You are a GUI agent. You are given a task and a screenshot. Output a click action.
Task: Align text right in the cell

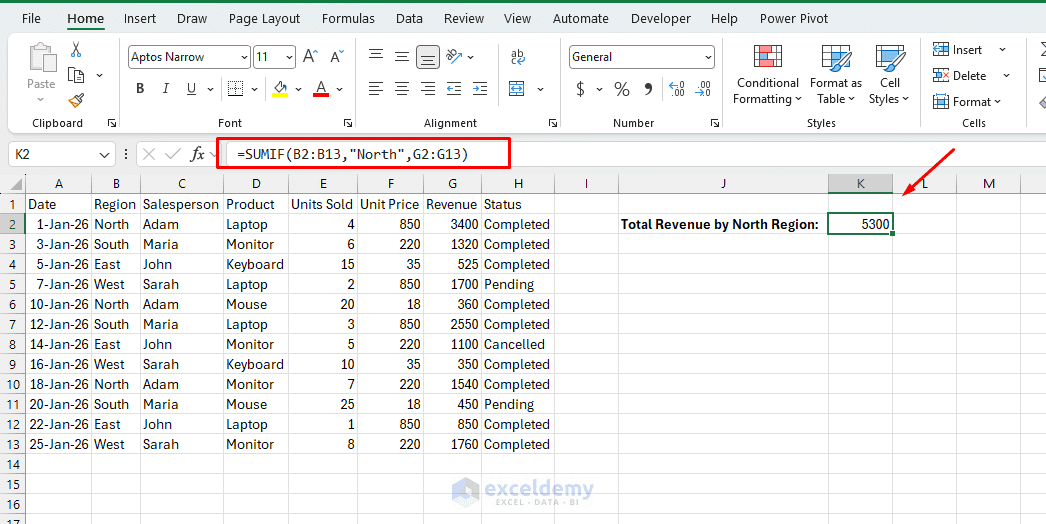[x=428, y=88]
